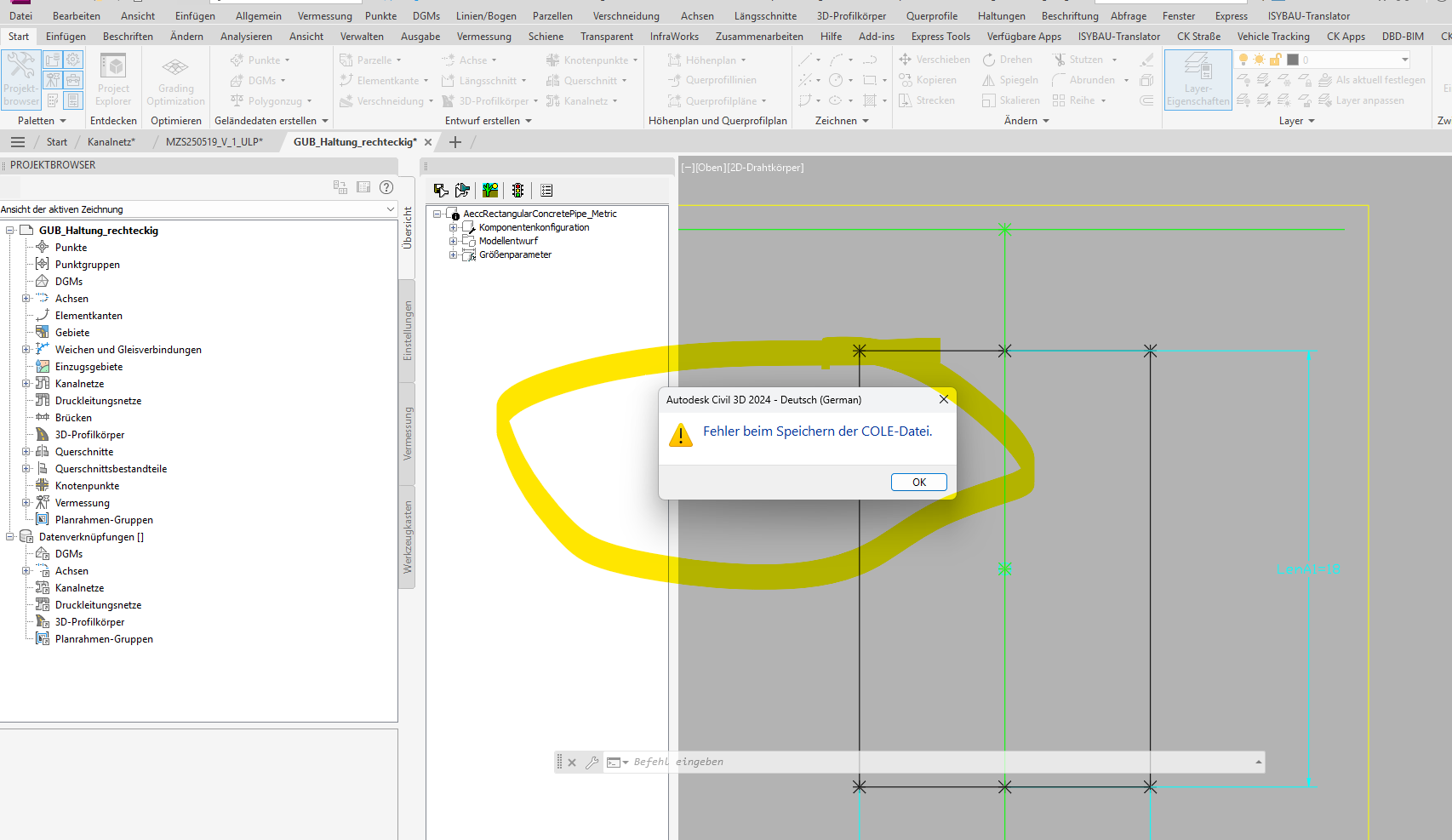Screen dimensions: 1452x840
Task: Expand the Modellentwurf tree node
Action: tap(454, 241)
